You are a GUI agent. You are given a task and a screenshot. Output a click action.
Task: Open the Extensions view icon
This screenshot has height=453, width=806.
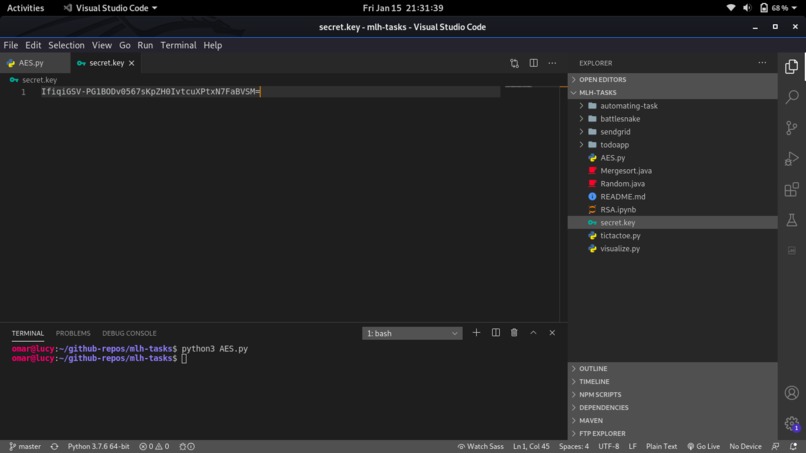coord(792,189)
